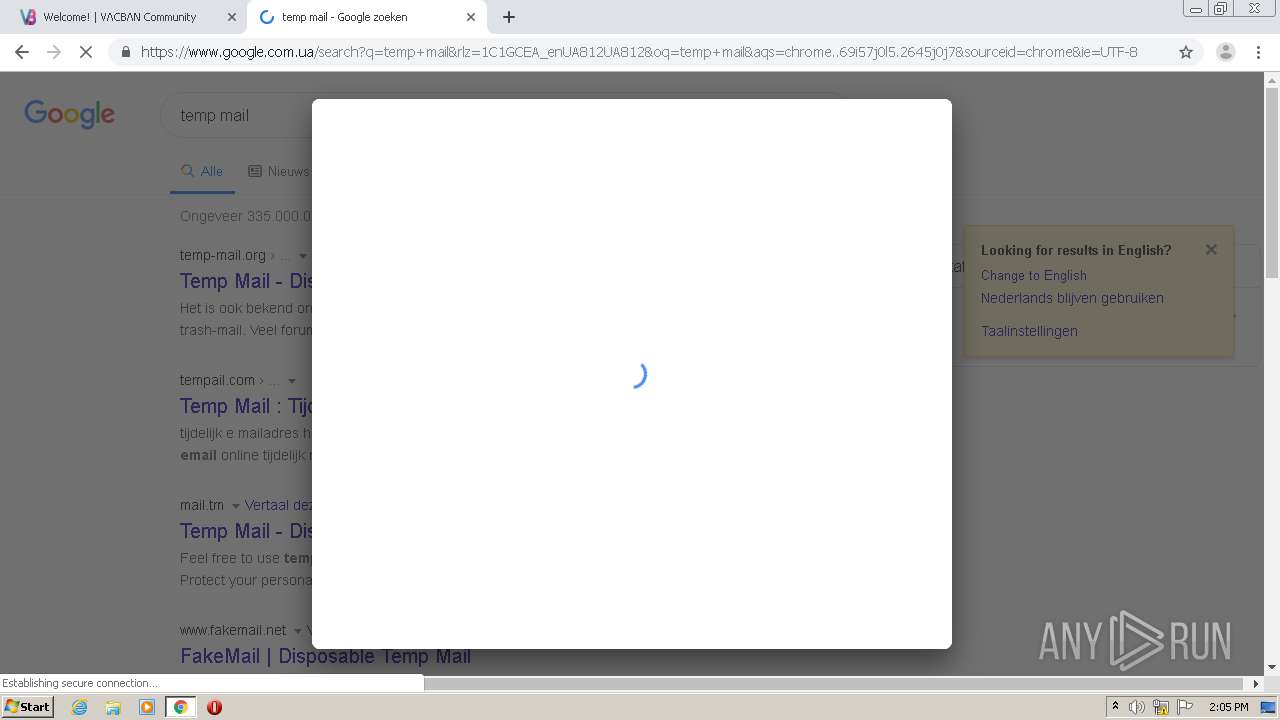Screen dimensions: 1280x720
Task: Show hidden system tray icons
Action: coord(1115,707)
